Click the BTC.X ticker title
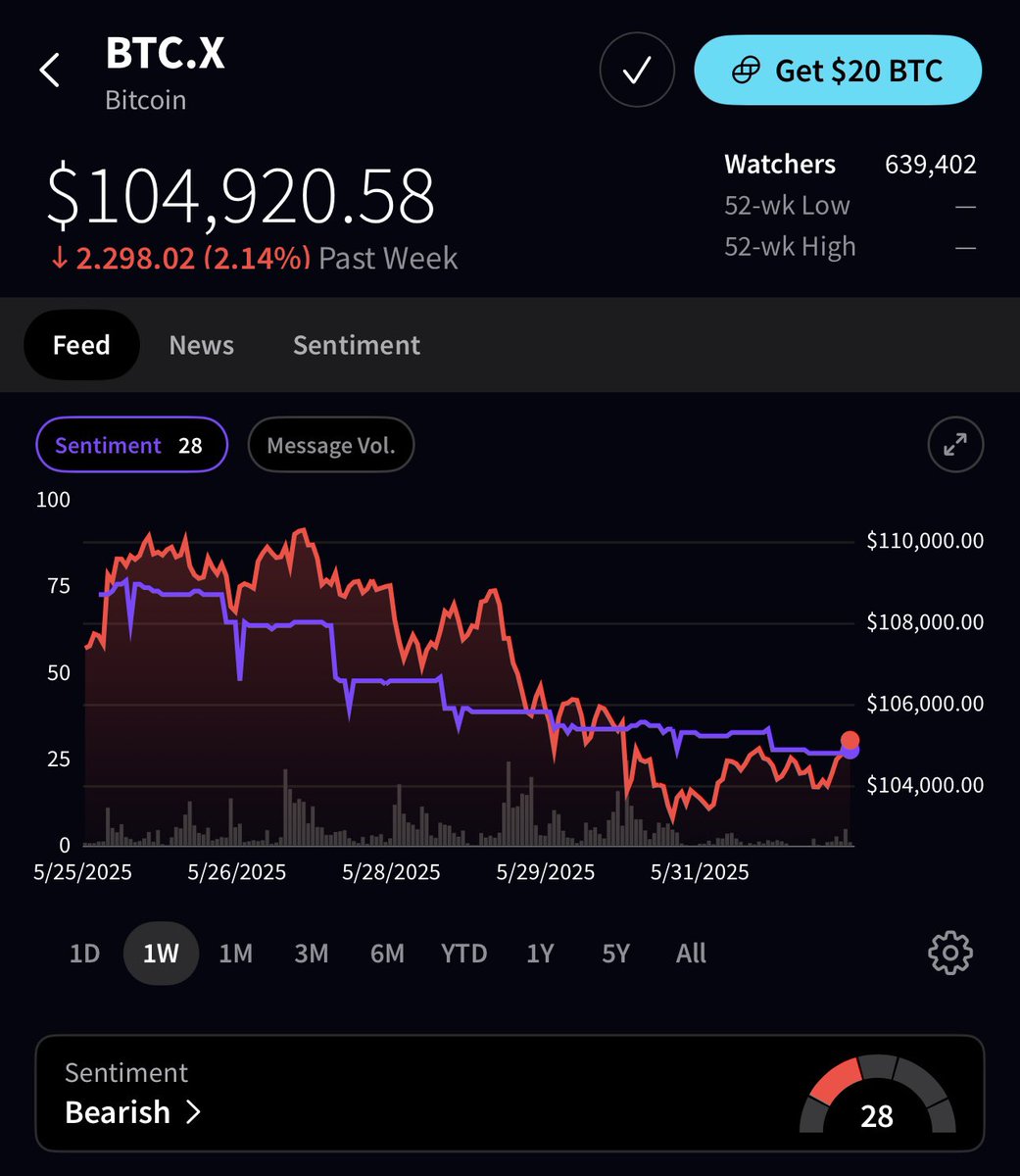Viewport: 1020px width, 1176px height. click(165, 53)
